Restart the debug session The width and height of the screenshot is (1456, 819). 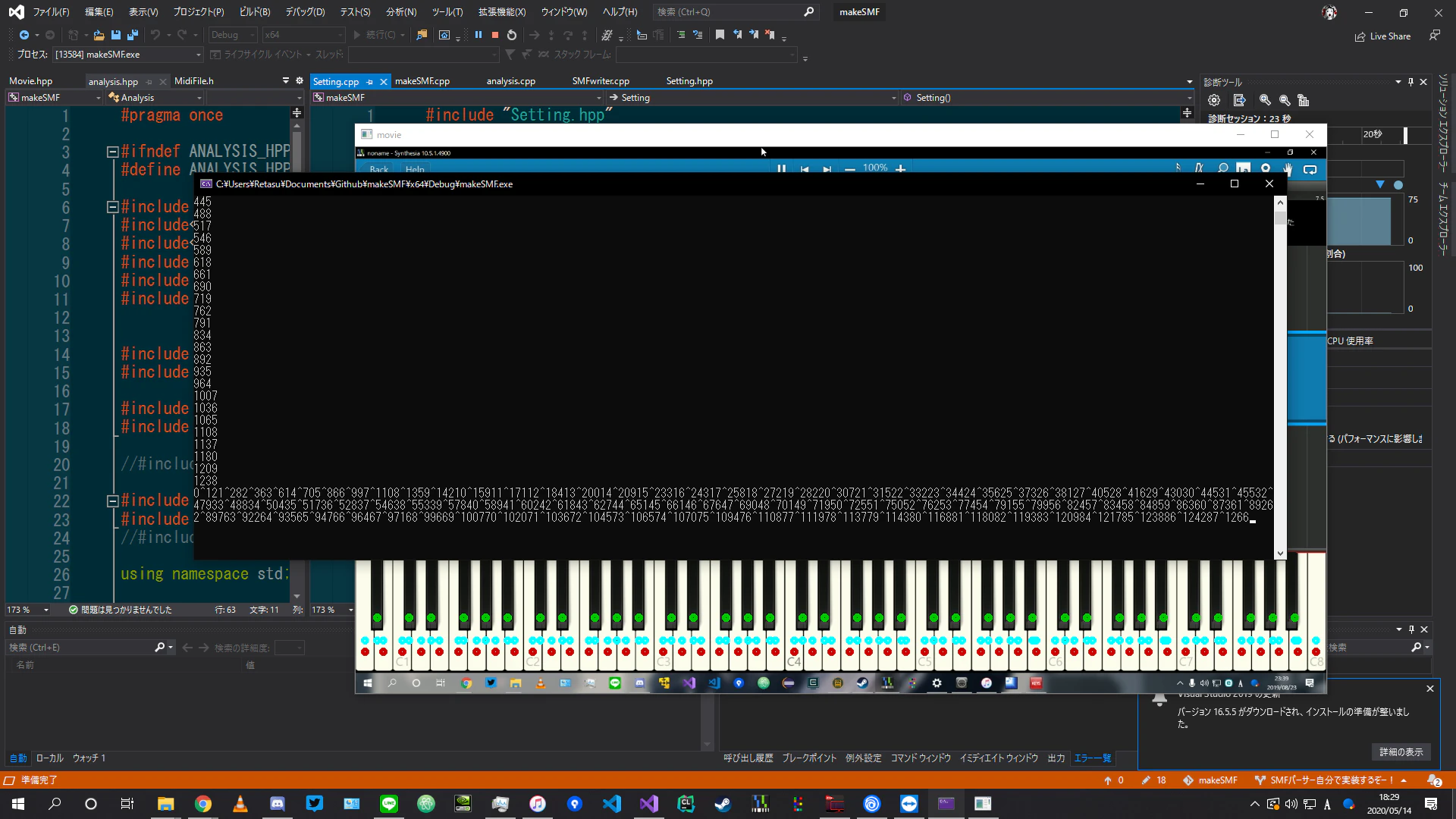(512, 35)
